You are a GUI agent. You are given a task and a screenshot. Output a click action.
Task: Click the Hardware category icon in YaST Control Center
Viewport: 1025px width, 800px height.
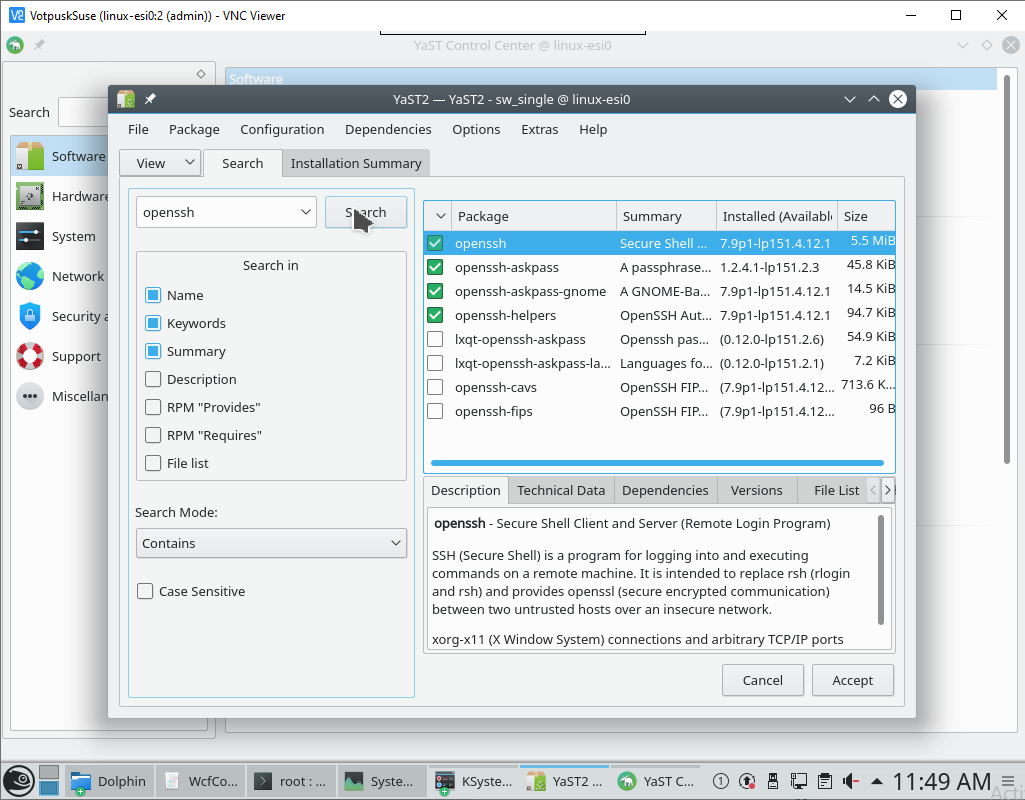(x=30, y=196)
